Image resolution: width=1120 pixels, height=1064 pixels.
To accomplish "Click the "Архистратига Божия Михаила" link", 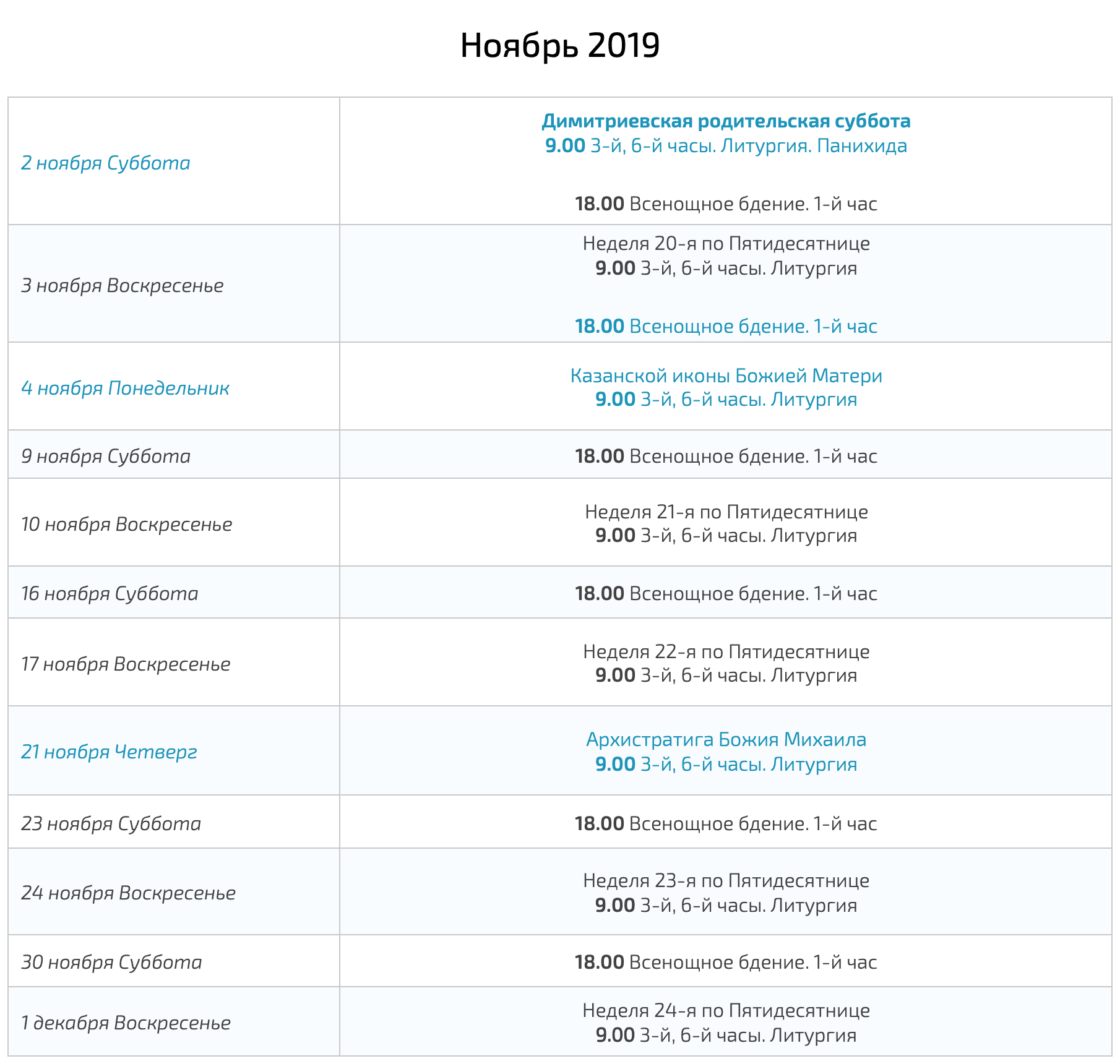I will pyautogui.click(x=726, y=739).
